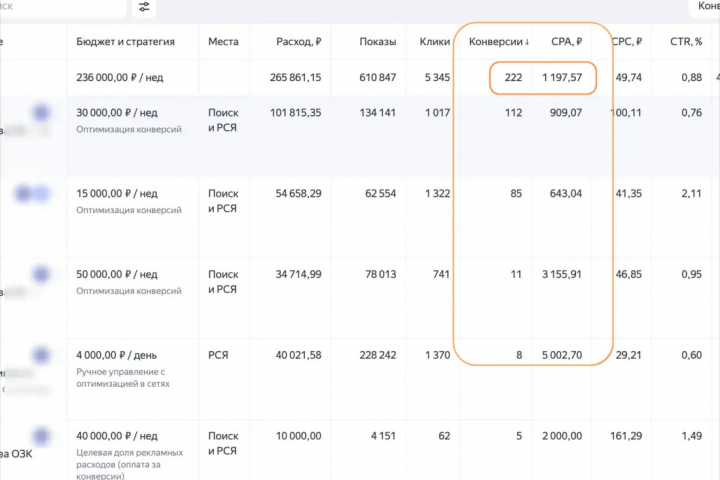Click the CTR, % column header

pyautogui.click(x=686, y=42)
